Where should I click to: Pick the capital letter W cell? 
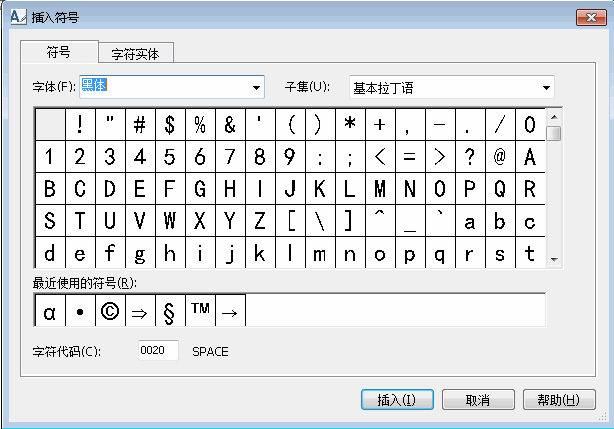(170, 220)
